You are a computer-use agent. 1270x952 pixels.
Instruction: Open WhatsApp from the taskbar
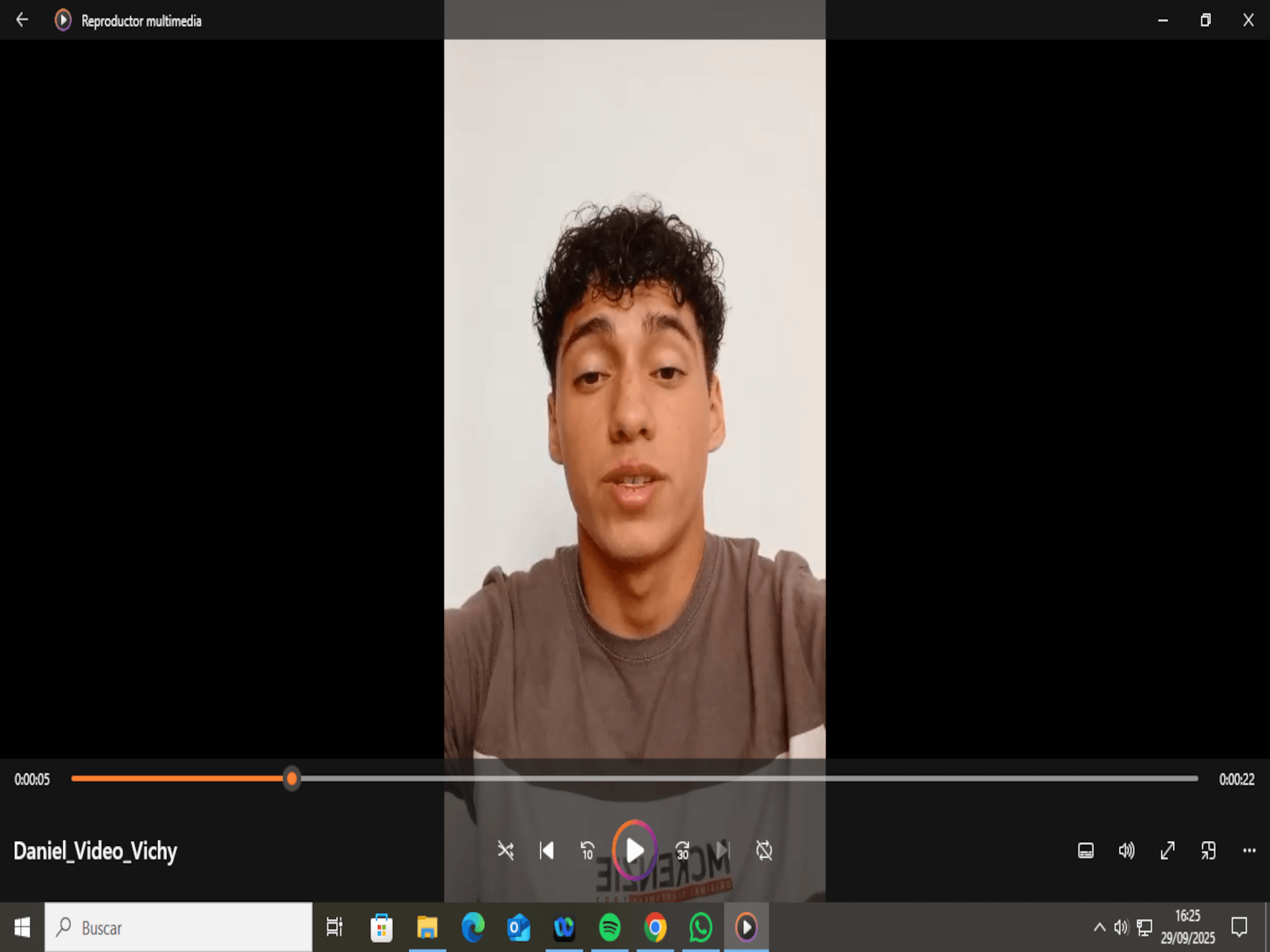pos(701,927)
